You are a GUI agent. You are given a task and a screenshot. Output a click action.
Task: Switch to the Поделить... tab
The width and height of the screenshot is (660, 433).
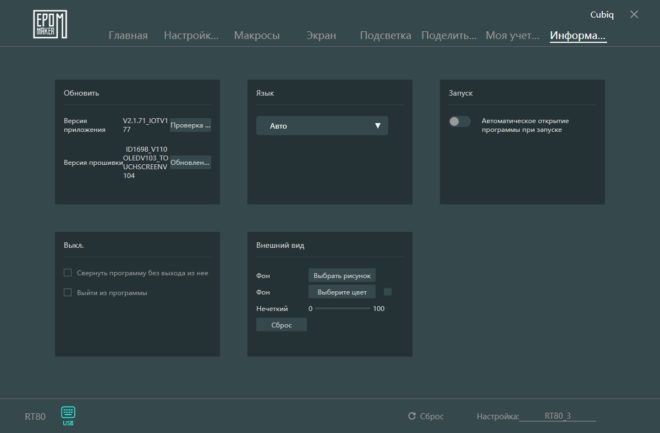449,35
